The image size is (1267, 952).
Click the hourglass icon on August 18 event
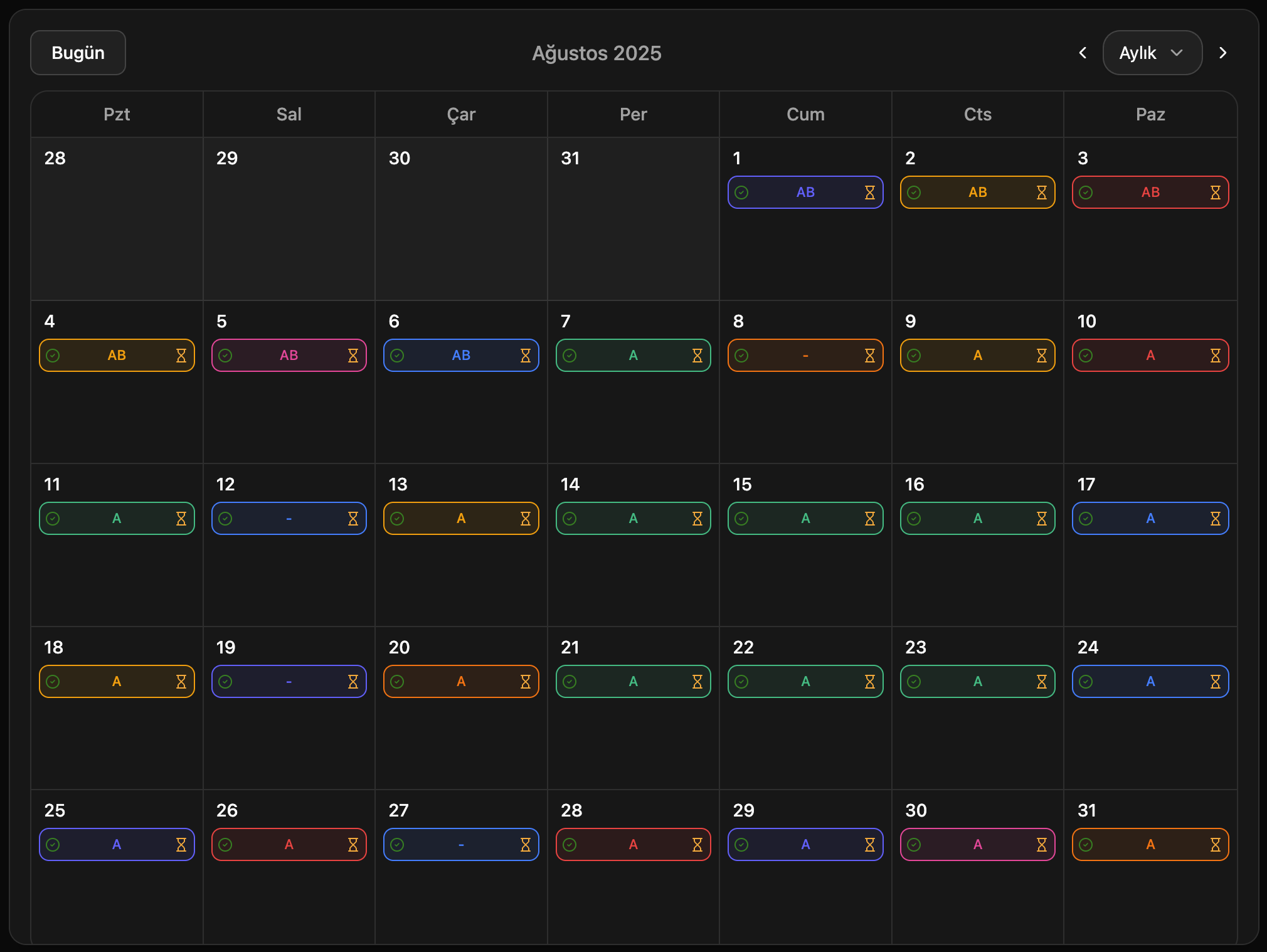(181, 682)
